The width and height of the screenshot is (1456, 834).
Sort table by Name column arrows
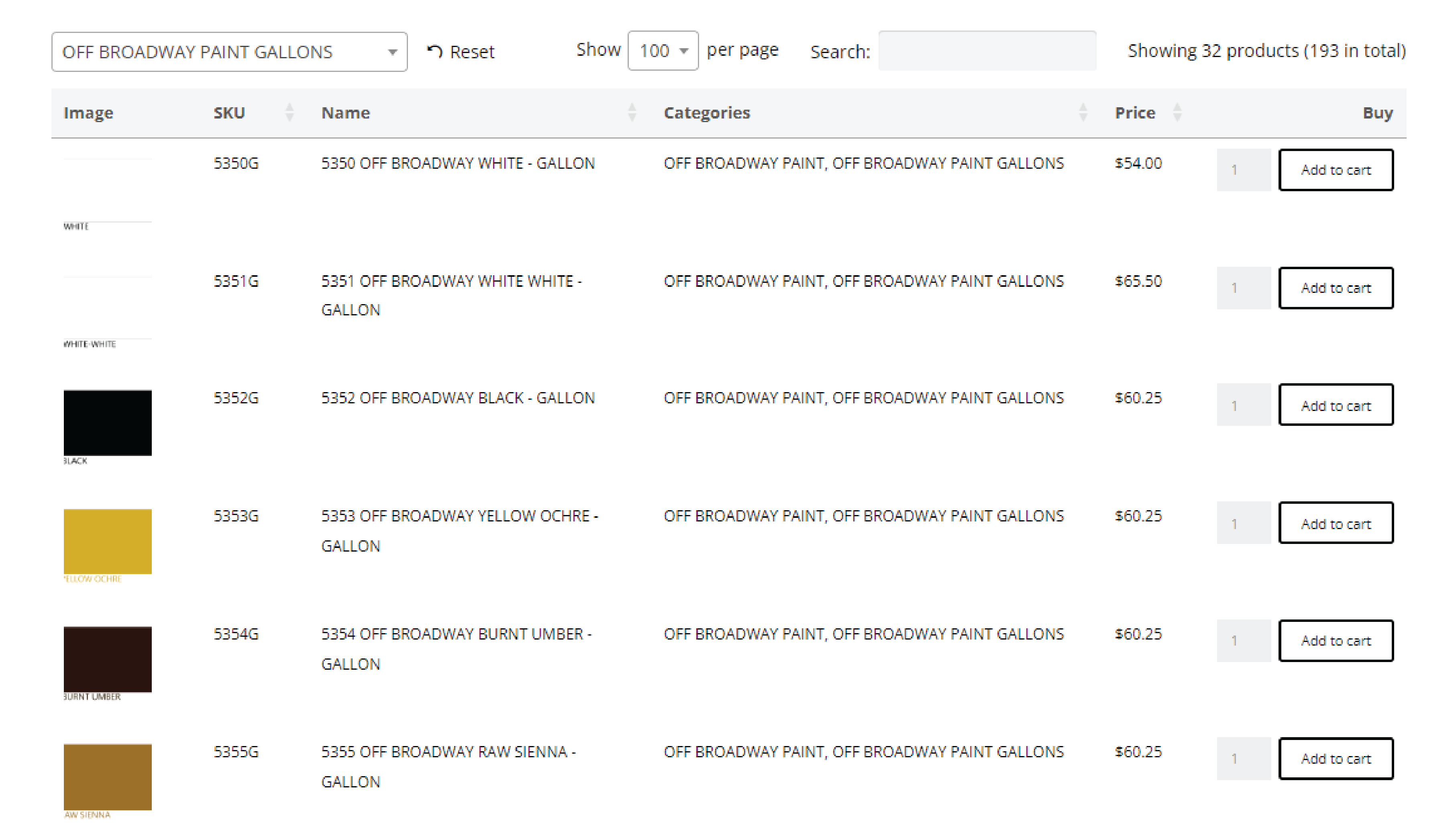coord(632,112)
